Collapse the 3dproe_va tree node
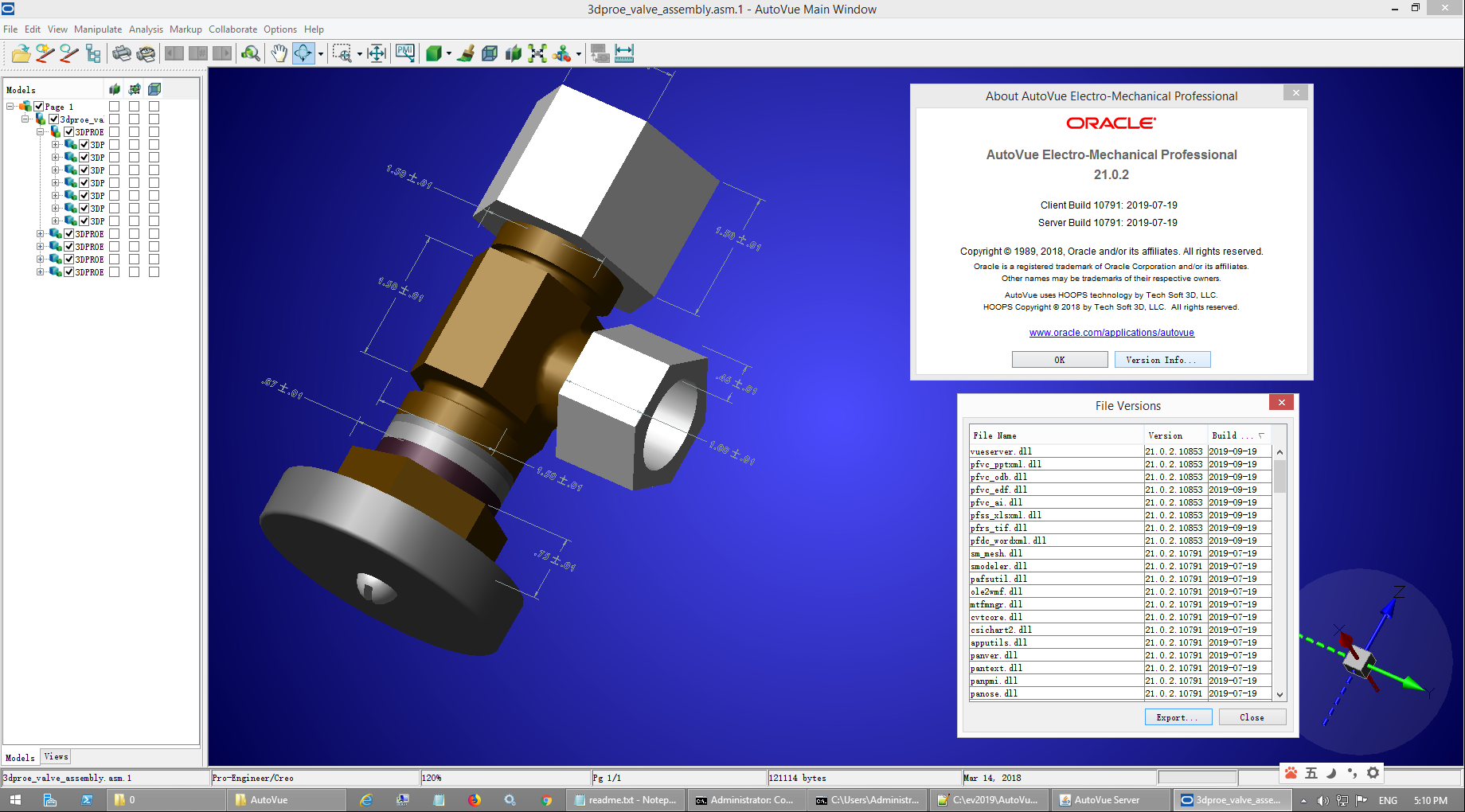Screen dimensions: 1465x812 coord(25,119)
